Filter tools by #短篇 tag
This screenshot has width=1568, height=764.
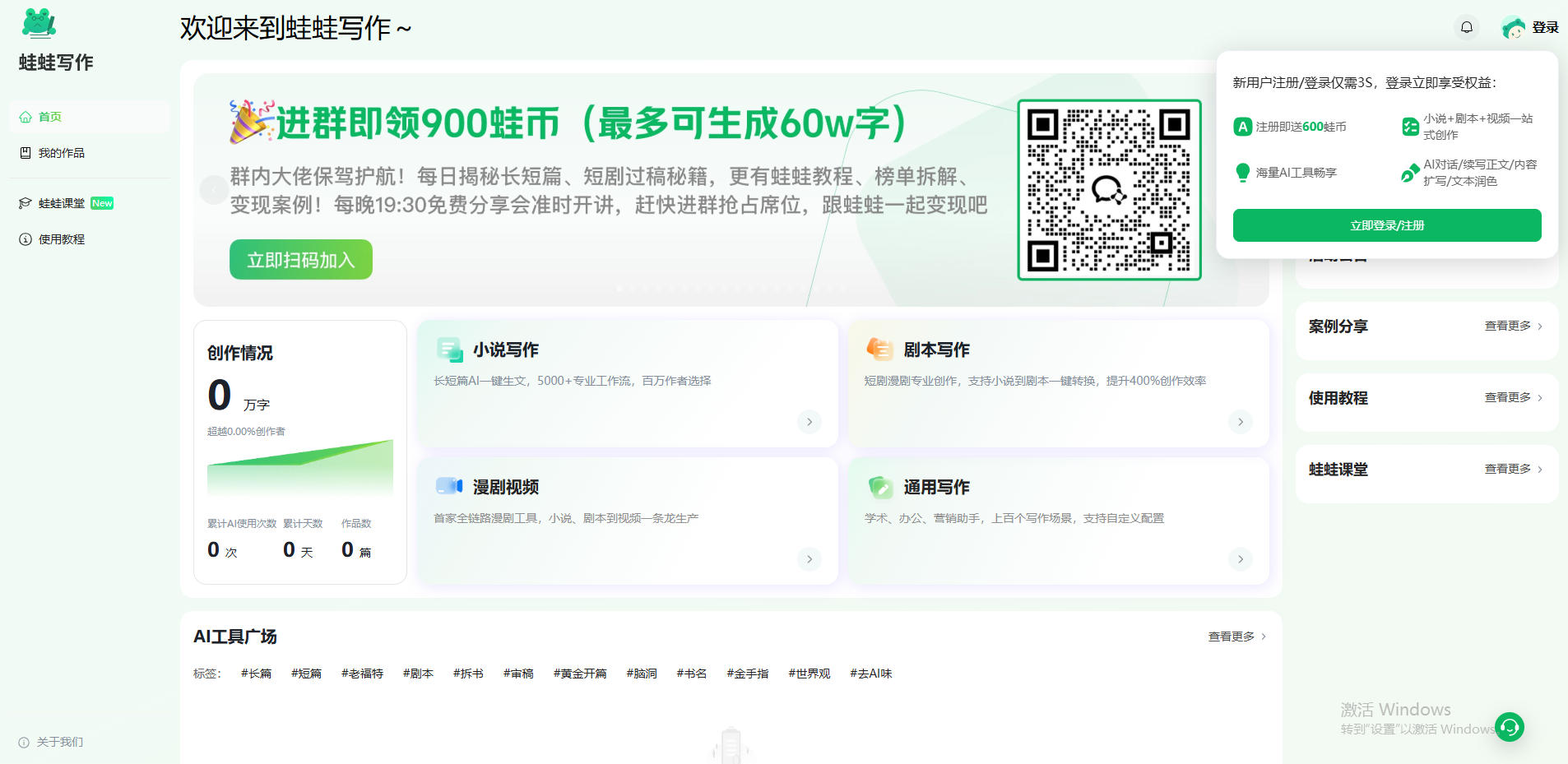(306, 674)
